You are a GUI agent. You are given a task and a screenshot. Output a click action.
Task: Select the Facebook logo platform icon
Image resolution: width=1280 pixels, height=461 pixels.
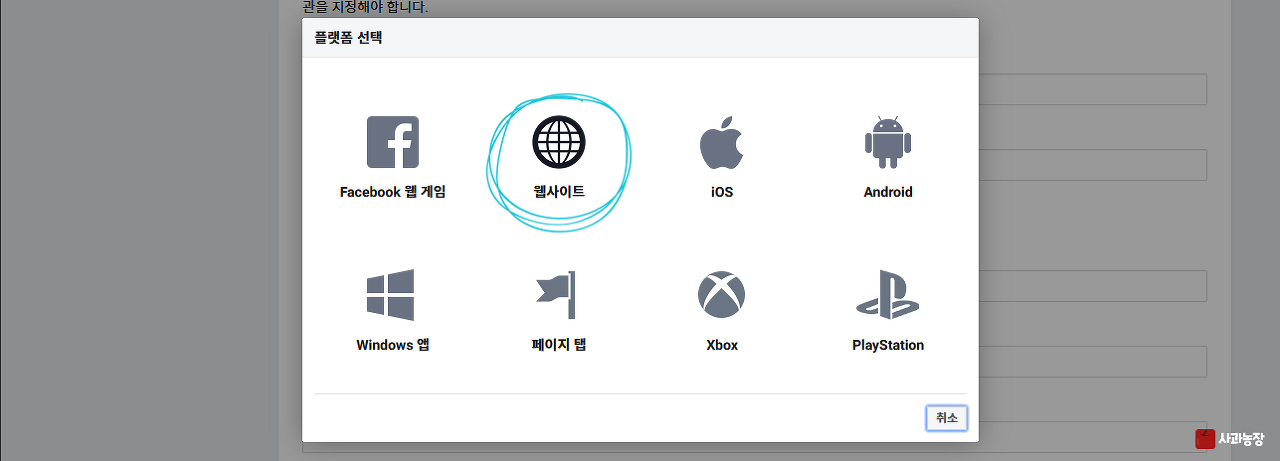click(x=393, y=142)
